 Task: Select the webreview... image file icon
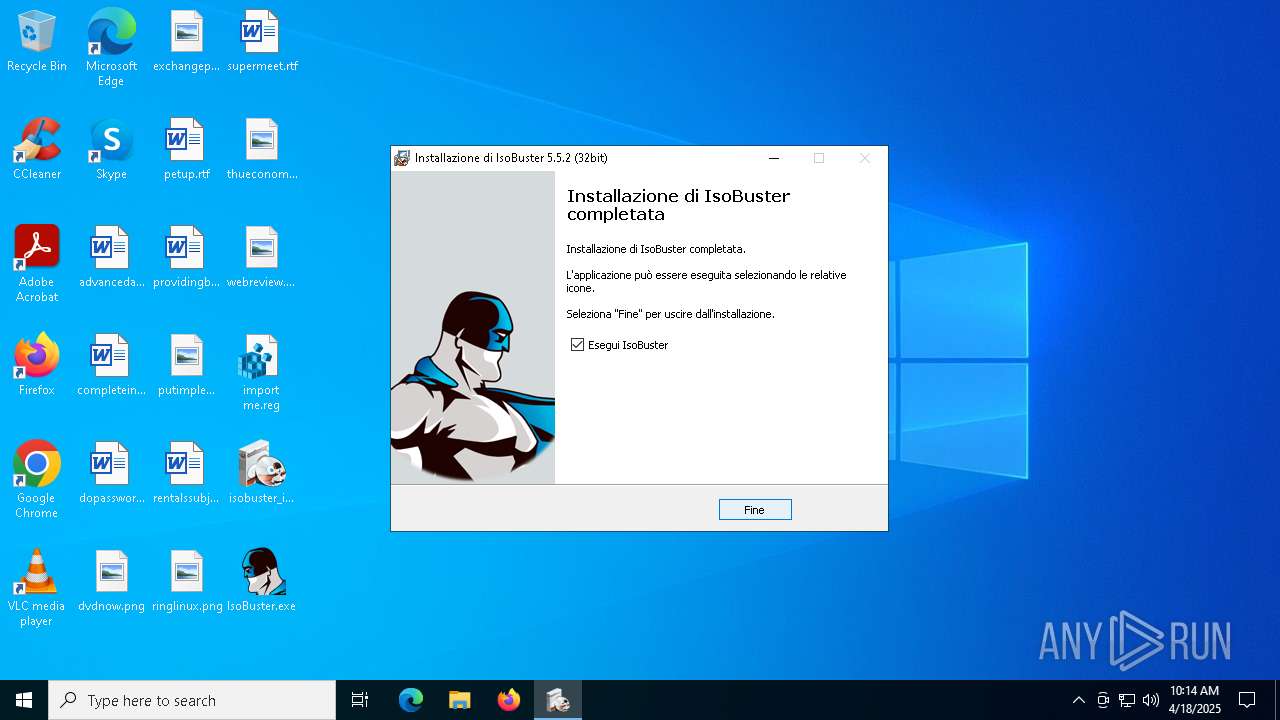pos(262,258)
